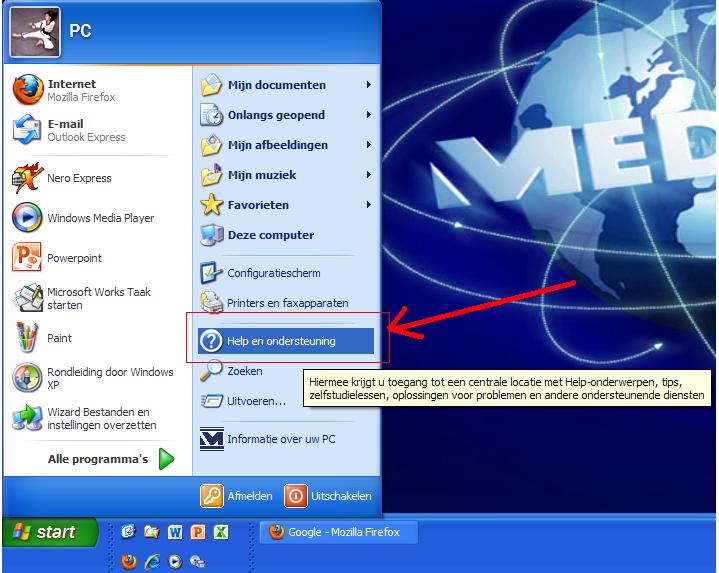Launch Windows Media Player from Quick Launch
This screenshot has height=573, width=719.
click(x=175, y=561)
